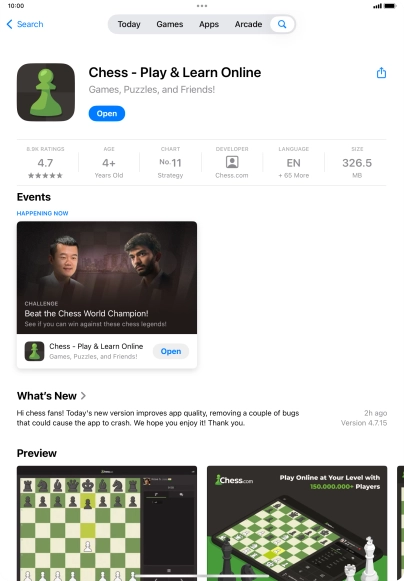The height and width of the screenshot is (581, 404).
Task: Tap the share icon for Chess app
Action: pos(381,73)
